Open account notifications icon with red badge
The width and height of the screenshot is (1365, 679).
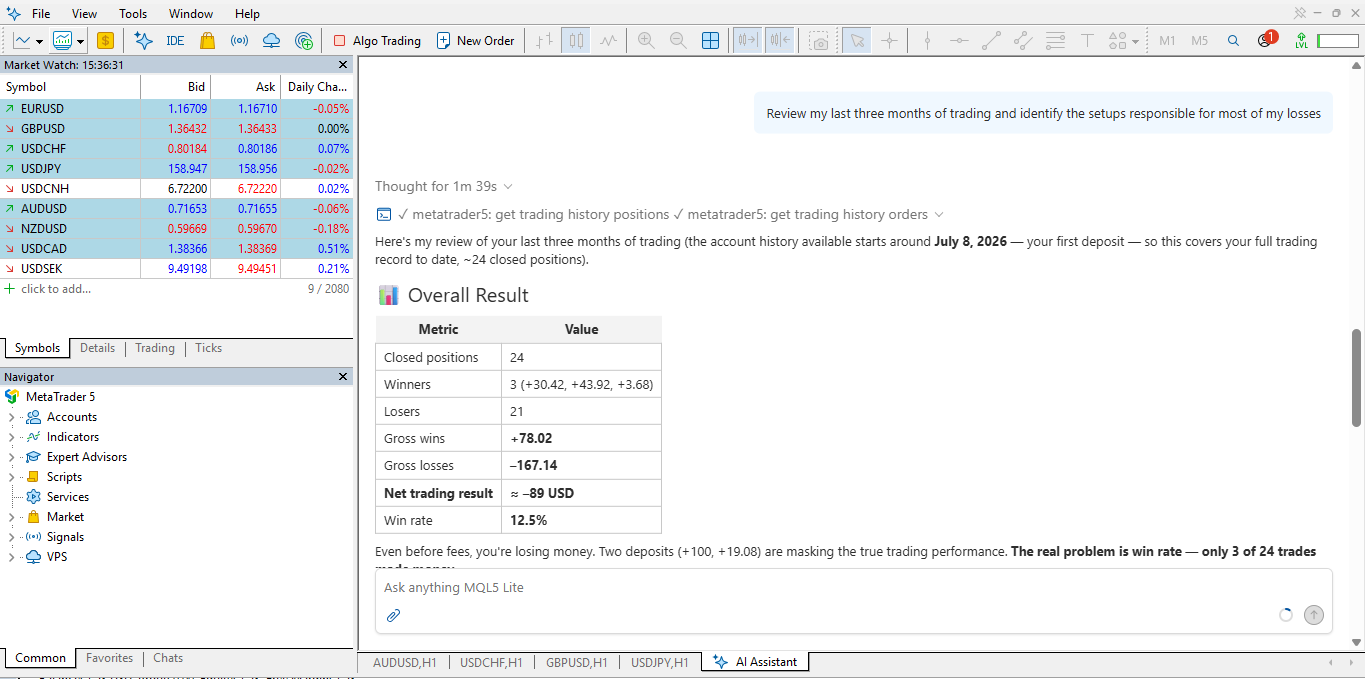[x=1266, y=40]
